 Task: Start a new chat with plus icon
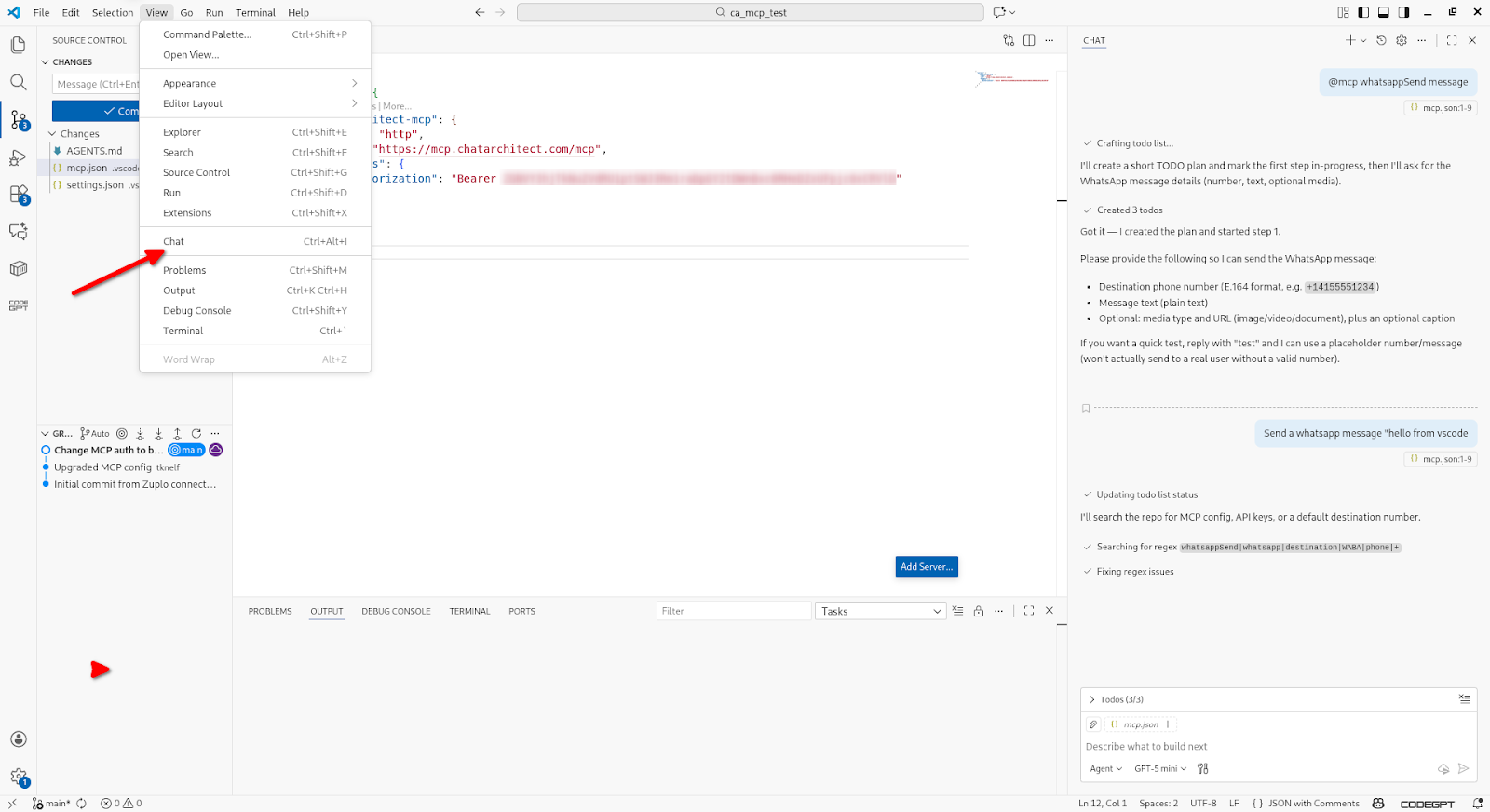click(1350, 40)
